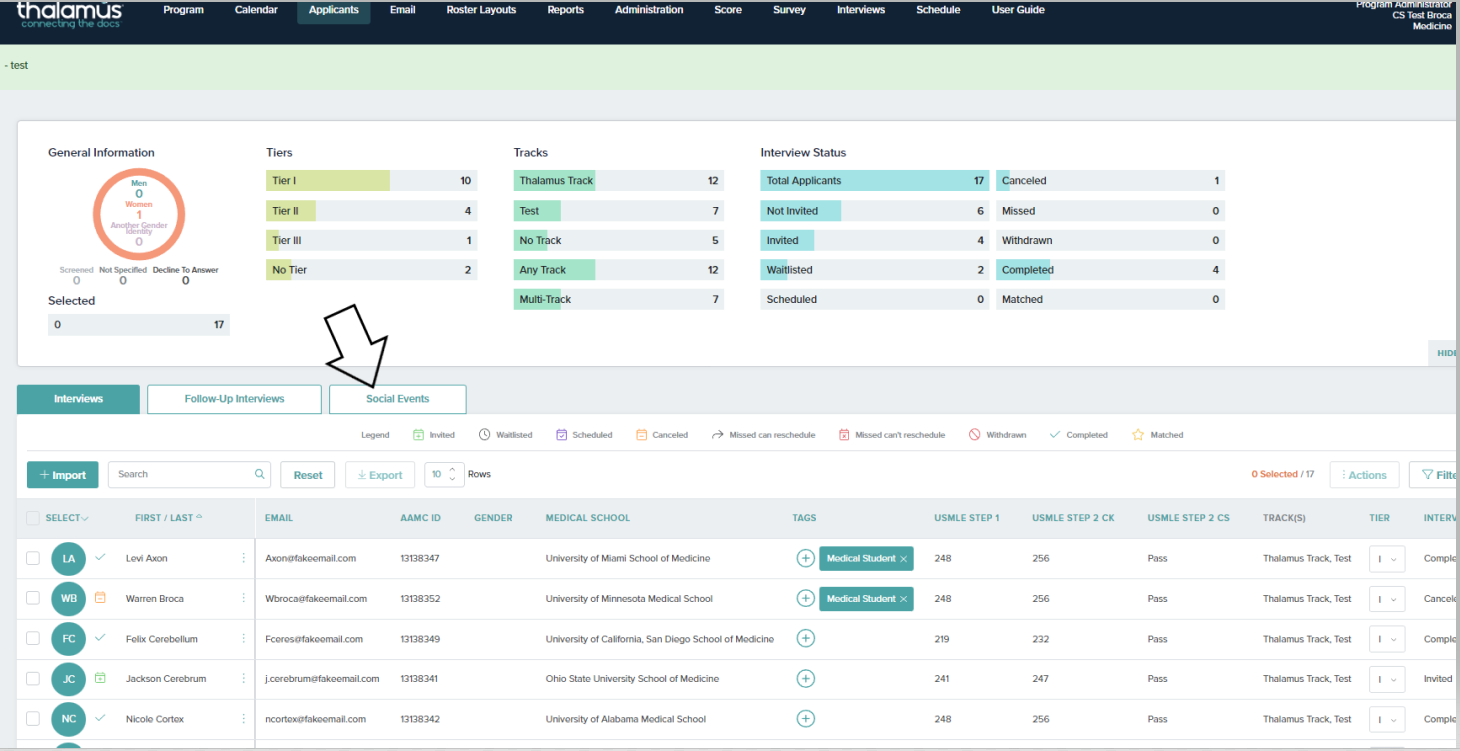Click the Missed can reschedule arrow icon
The image size is (1460, 751).
tap(718, 435)
